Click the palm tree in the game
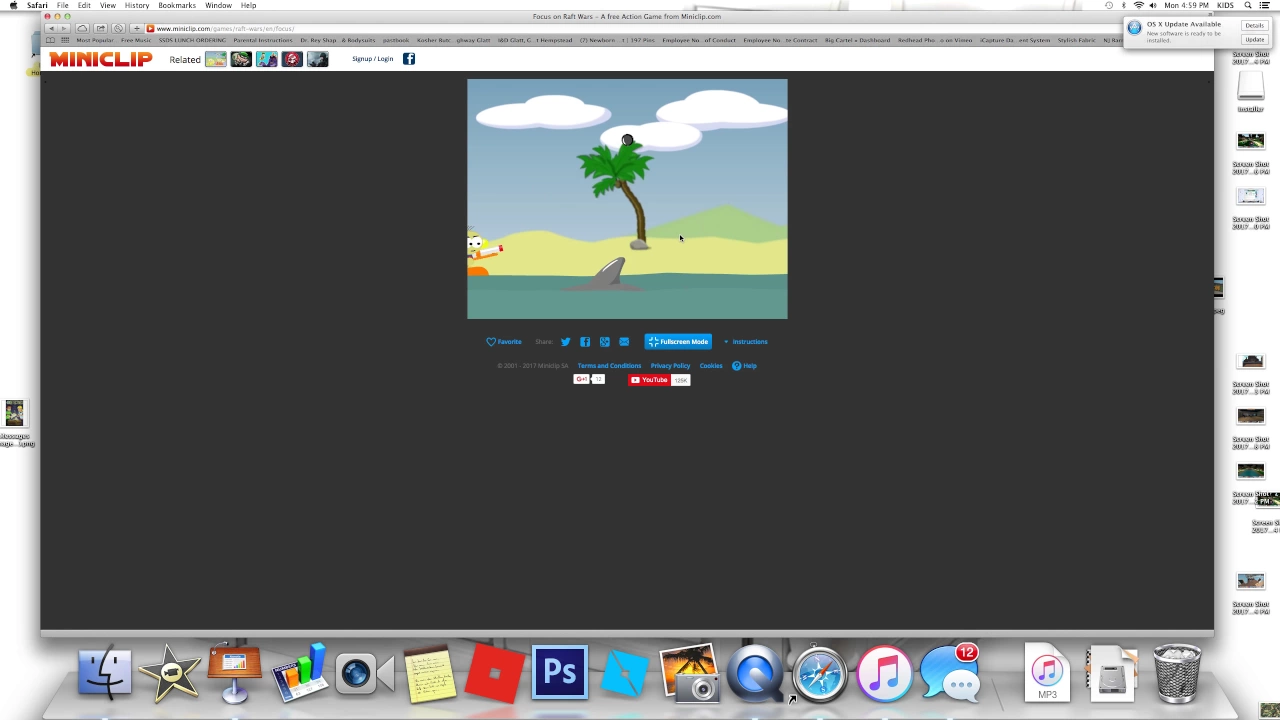This screenshot has width=1280, height=720. 618,195
